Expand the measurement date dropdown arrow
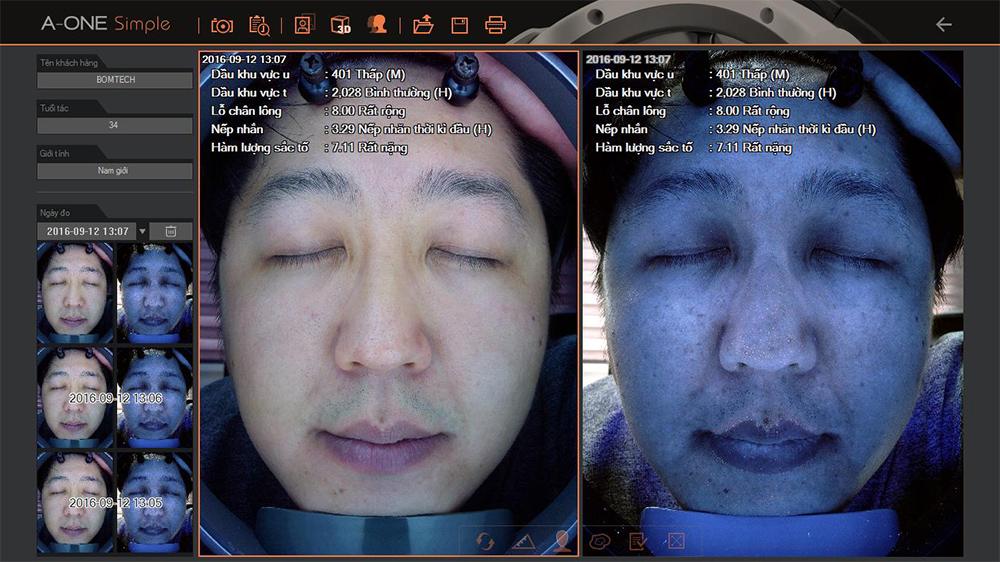 (142, 231)
